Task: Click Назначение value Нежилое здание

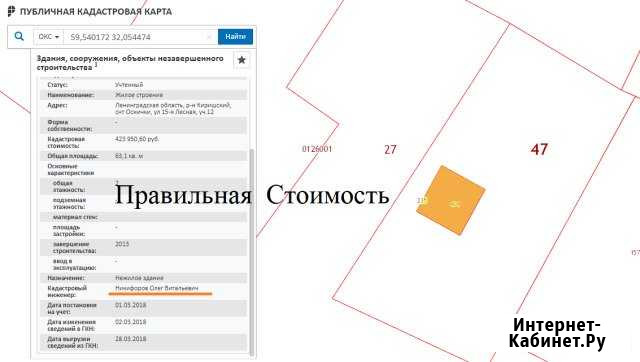Action: click(x=139, y=278)
